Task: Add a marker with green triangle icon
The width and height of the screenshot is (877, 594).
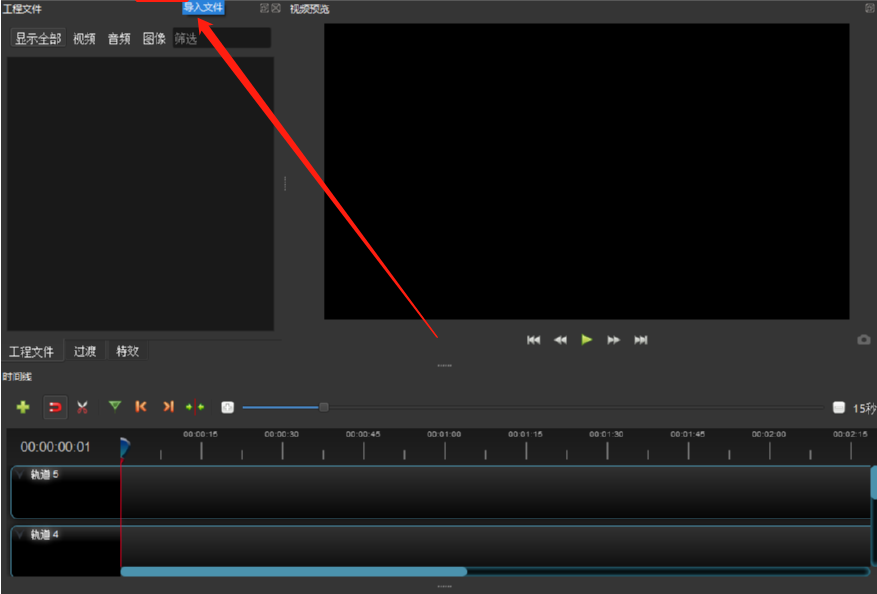Action: [x=115, y=406]
